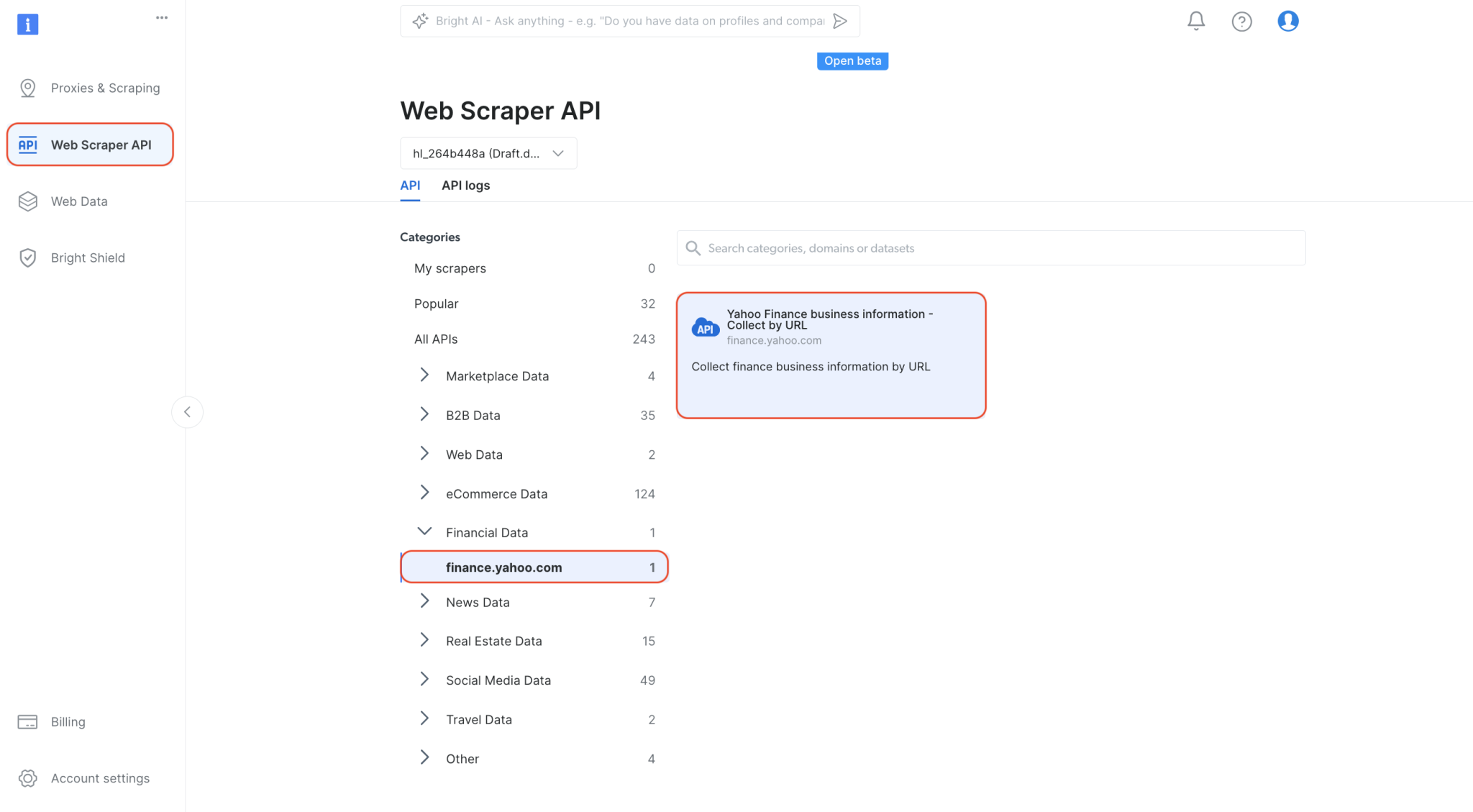Expand the eCommerce Data category
Image resolution: width=1473 pixels, height=812 pixels.
click(424, 493)
